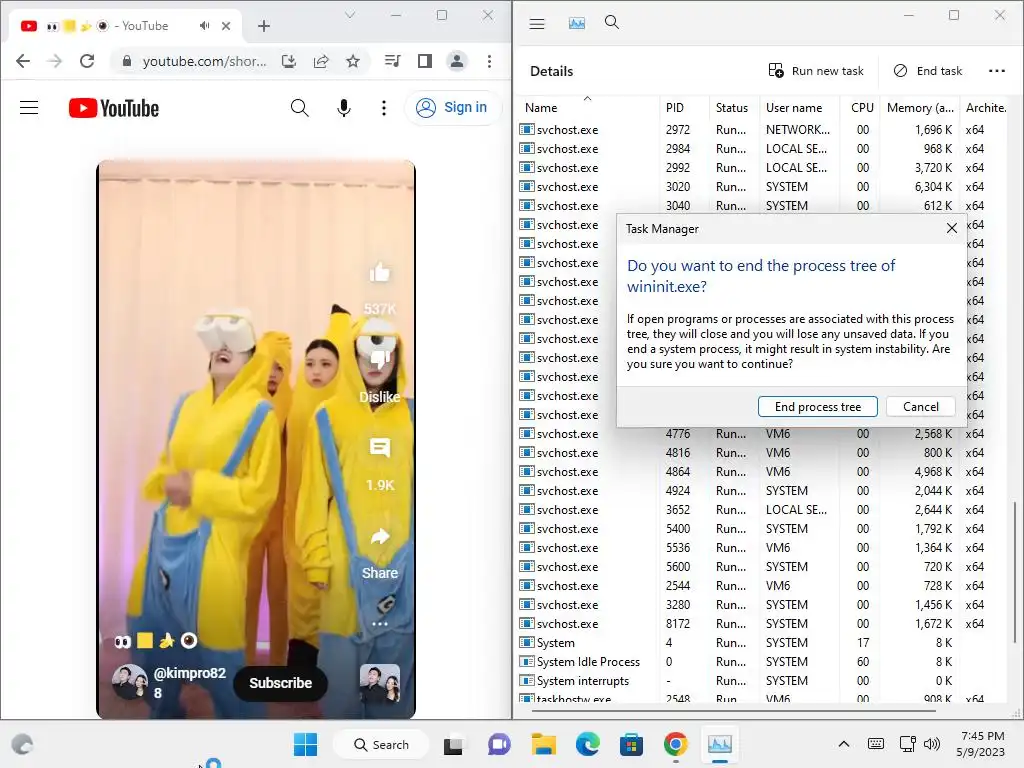This screenshot has height=768, width=1024.
Task: Show hidden tray icons chevron
Action: 844,744
